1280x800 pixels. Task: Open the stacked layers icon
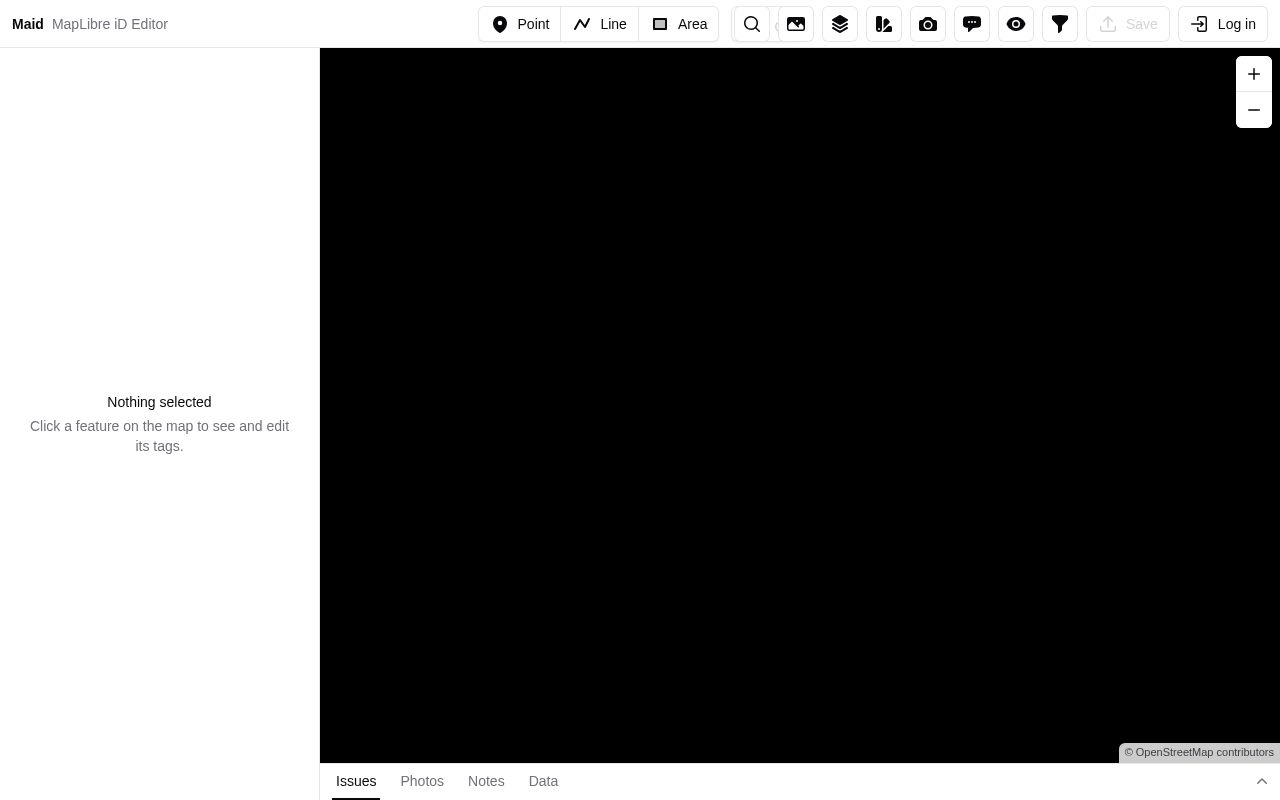coord(840,24)
